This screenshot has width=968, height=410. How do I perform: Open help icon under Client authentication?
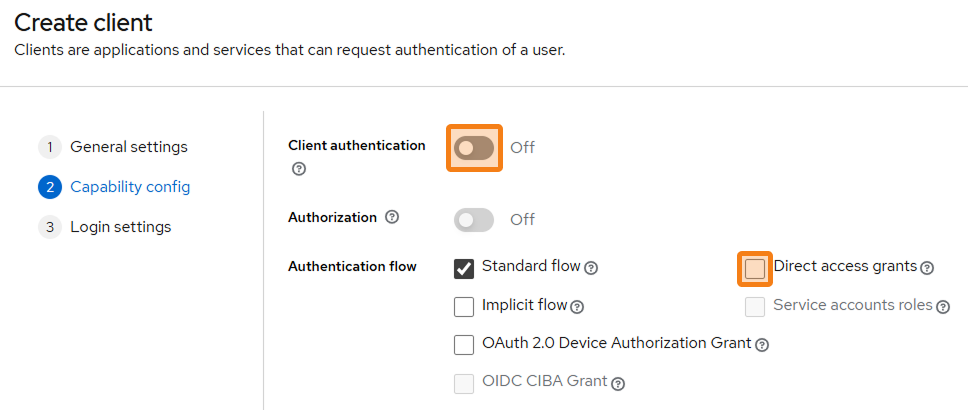coord(298,169)
